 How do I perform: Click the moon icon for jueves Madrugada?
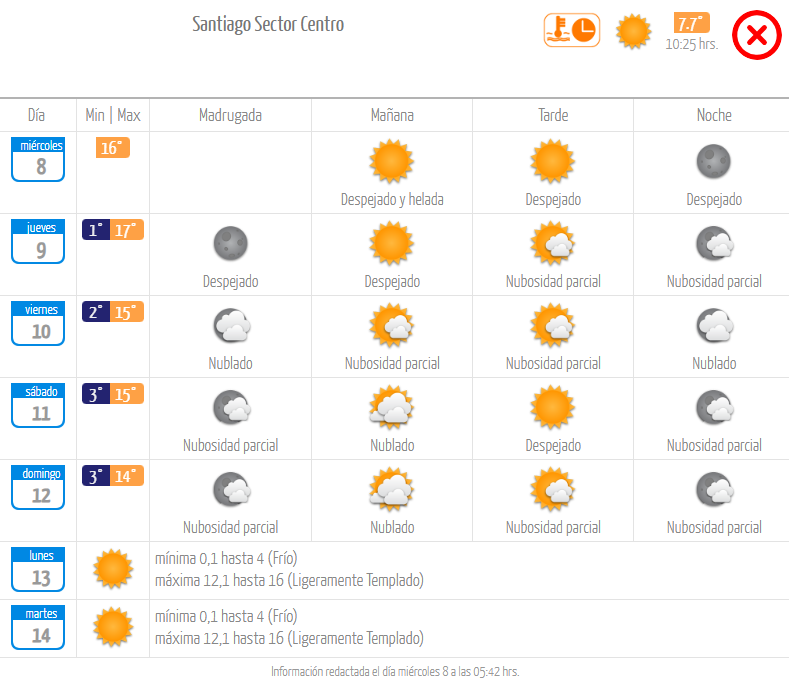point(230,244)
